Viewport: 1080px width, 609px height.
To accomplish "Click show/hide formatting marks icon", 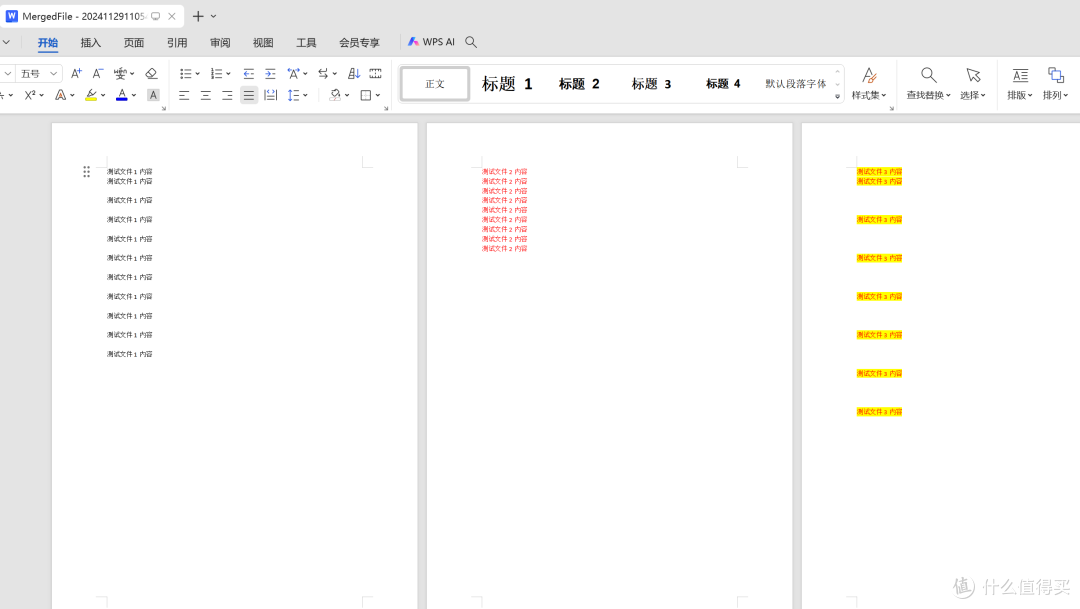I will pyautogui.click(x=375, y=73).
